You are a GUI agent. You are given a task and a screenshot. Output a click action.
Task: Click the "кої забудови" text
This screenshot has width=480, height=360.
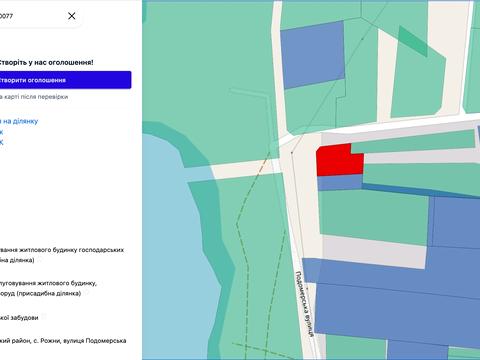coord(19,318)
